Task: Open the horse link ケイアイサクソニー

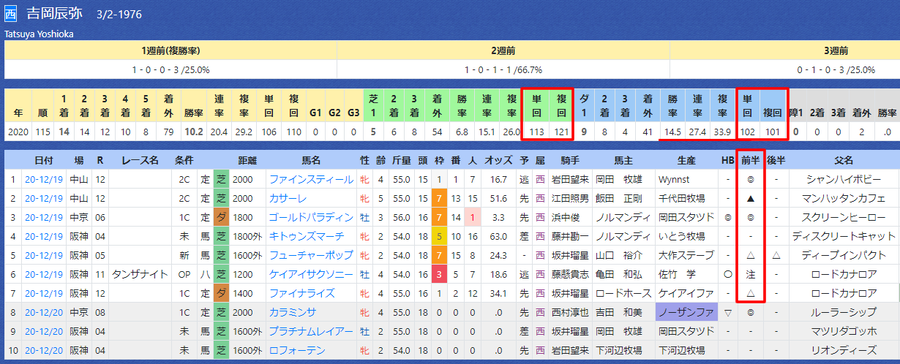Action: 311,274
